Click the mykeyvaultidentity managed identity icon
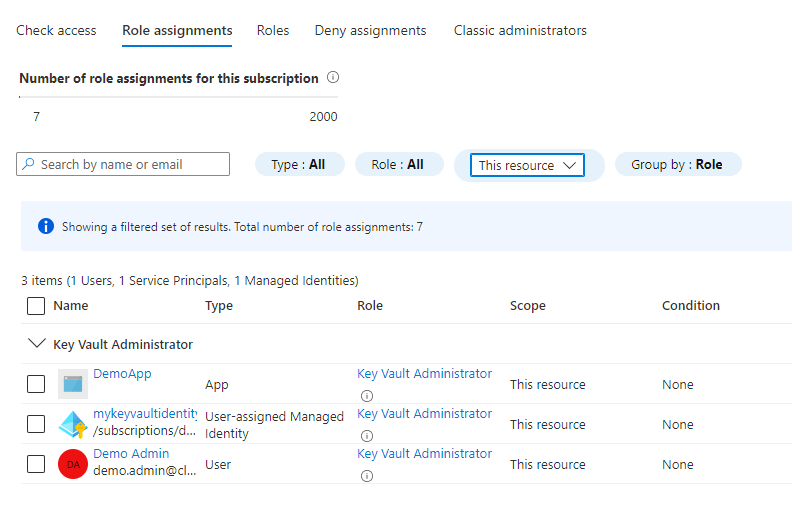This screenshot has width=792, height=523. coord(73,424)
